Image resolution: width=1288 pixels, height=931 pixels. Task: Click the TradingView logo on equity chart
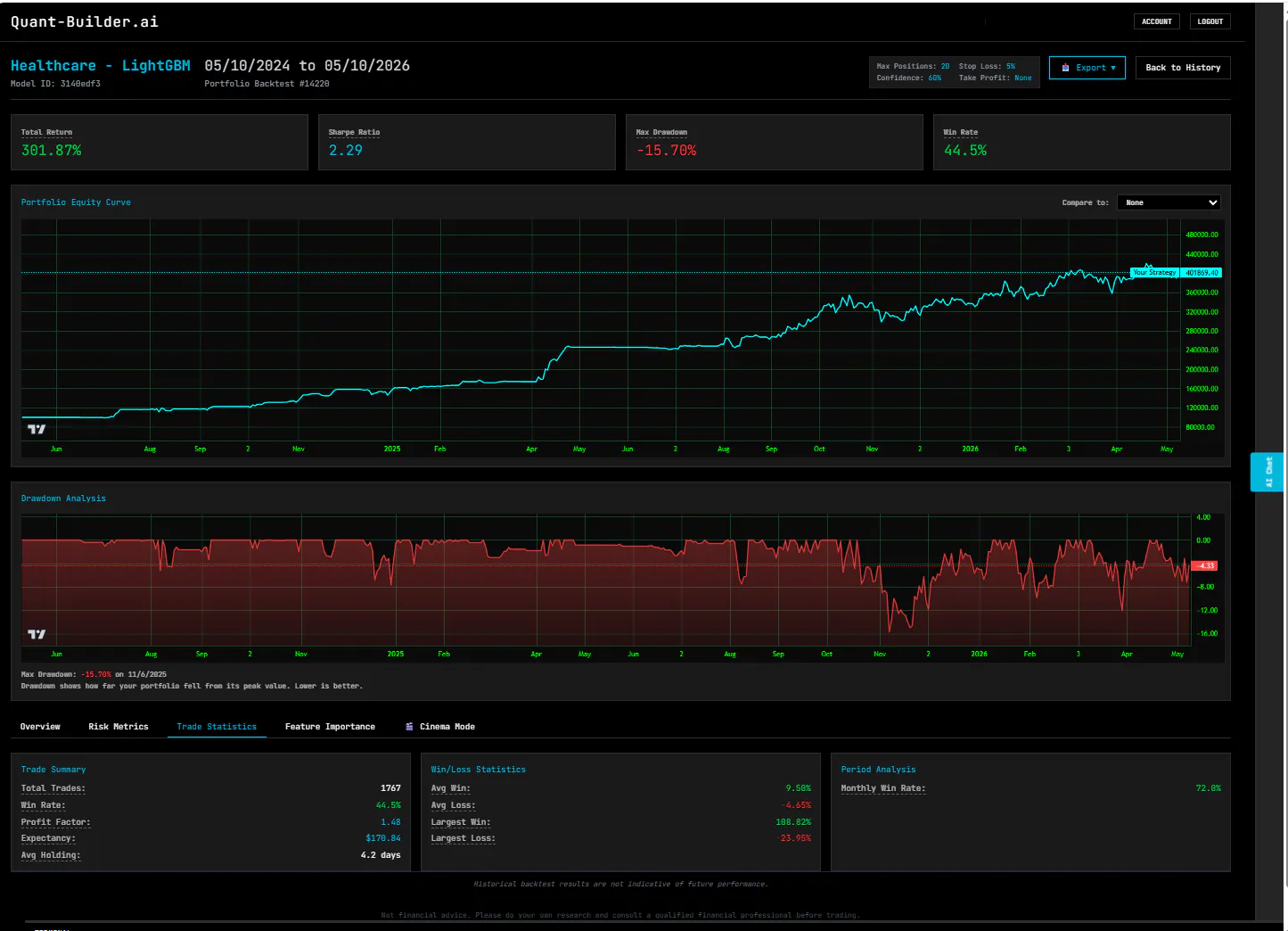click(37, 429)
